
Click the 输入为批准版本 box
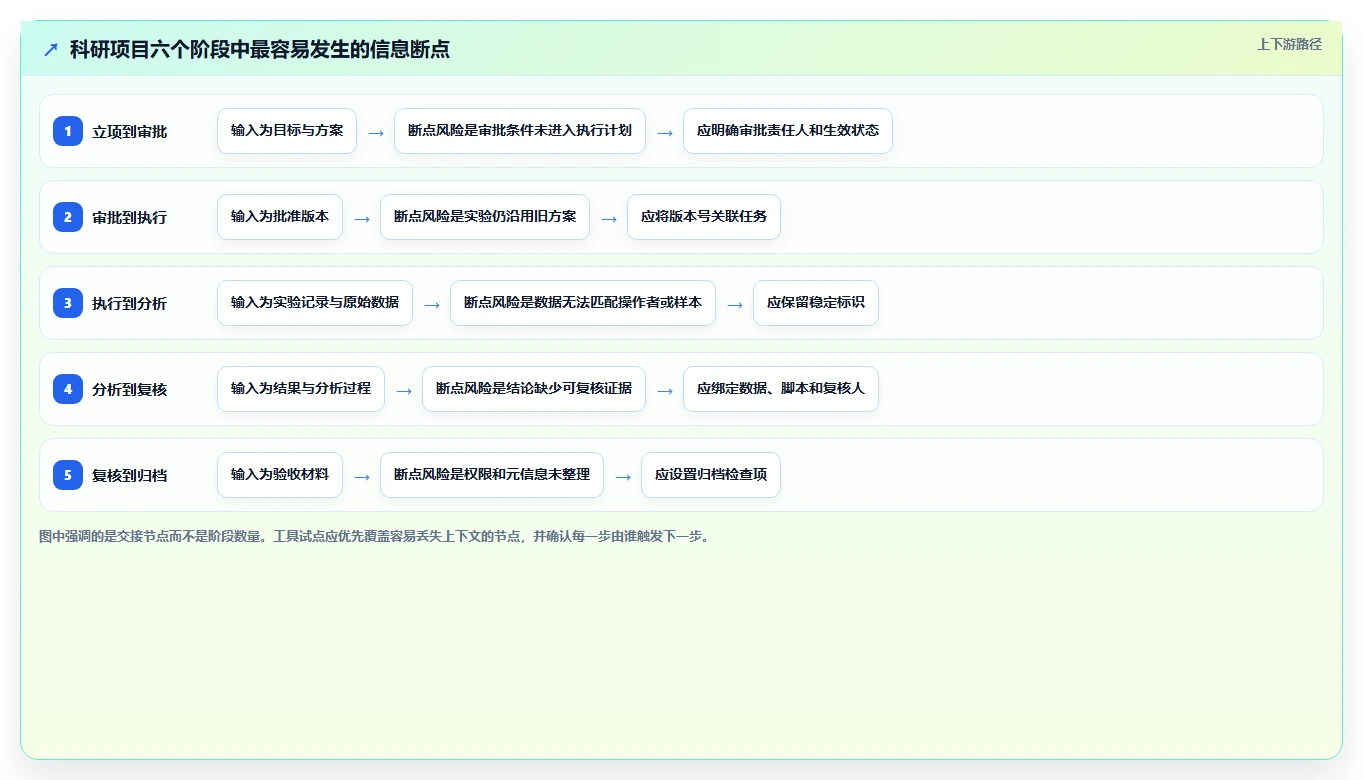click(x=280, y=217)
